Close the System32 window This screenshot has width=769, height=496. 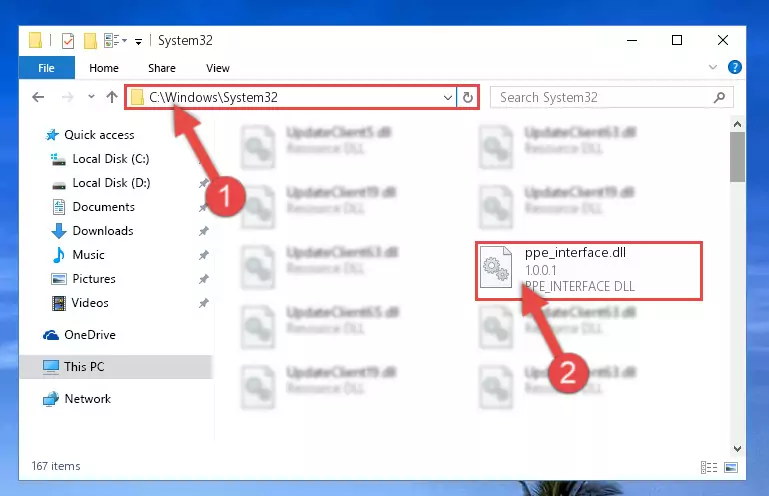pyautogui.click(x=722, y=40)
